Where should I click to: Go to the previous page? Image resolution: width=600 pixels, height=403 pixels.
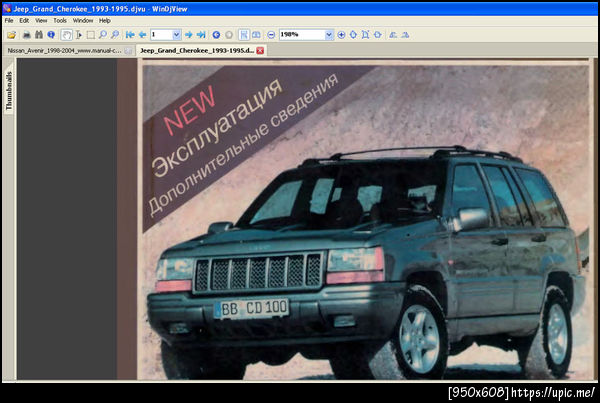coord(142,35)
